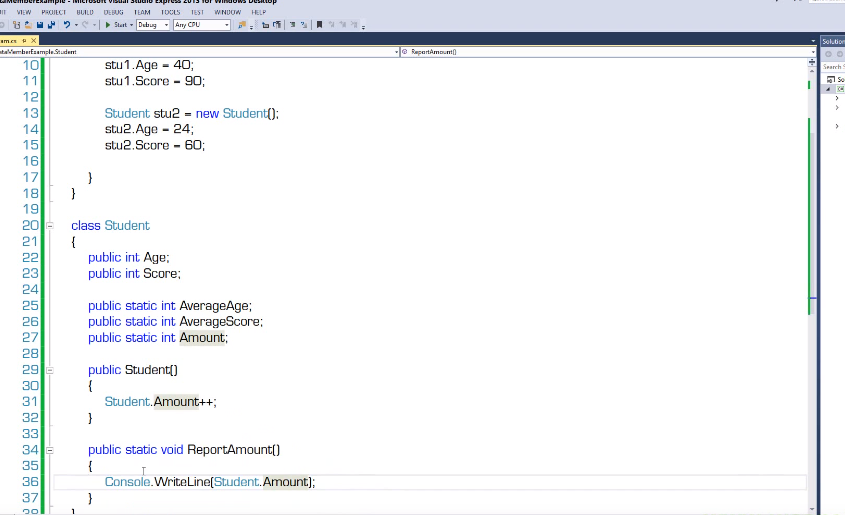This screenshot has height=515, width=845.
Task: Open the standard toolbar overflow options
Action: (x=251, y=27)
